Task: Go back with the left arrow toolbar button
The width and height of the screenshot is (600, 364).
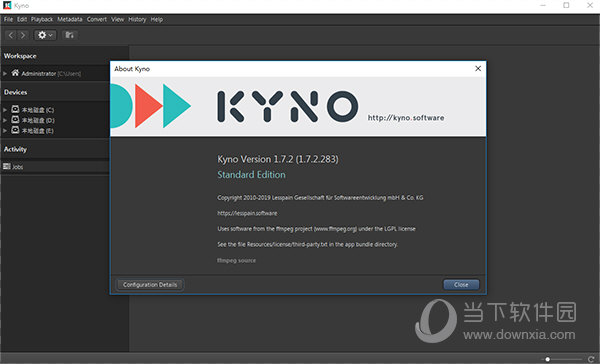Action: click(11, 35)
